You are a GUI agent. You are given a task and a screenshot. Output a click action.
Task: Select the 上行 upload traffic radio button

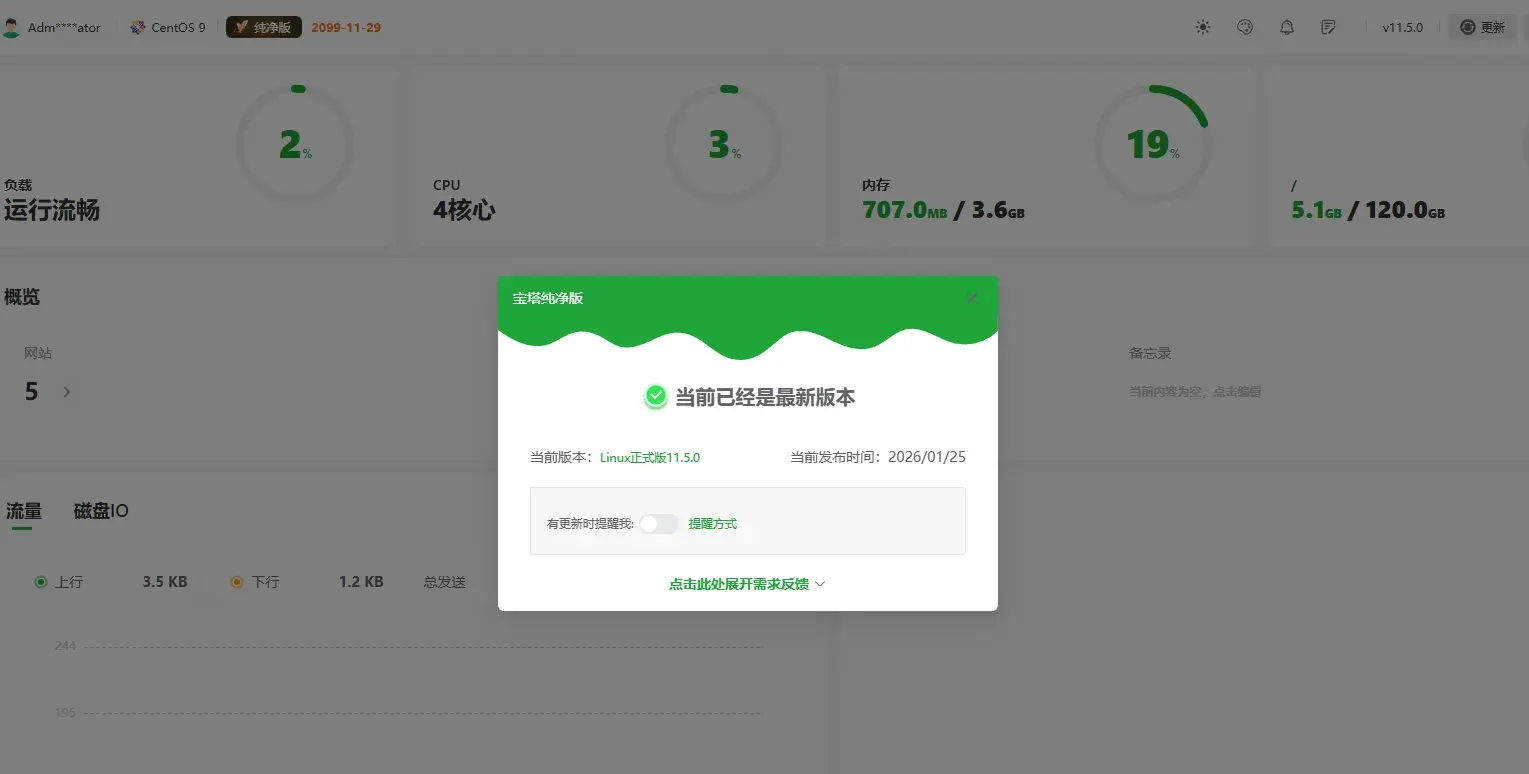pos(41,581)
